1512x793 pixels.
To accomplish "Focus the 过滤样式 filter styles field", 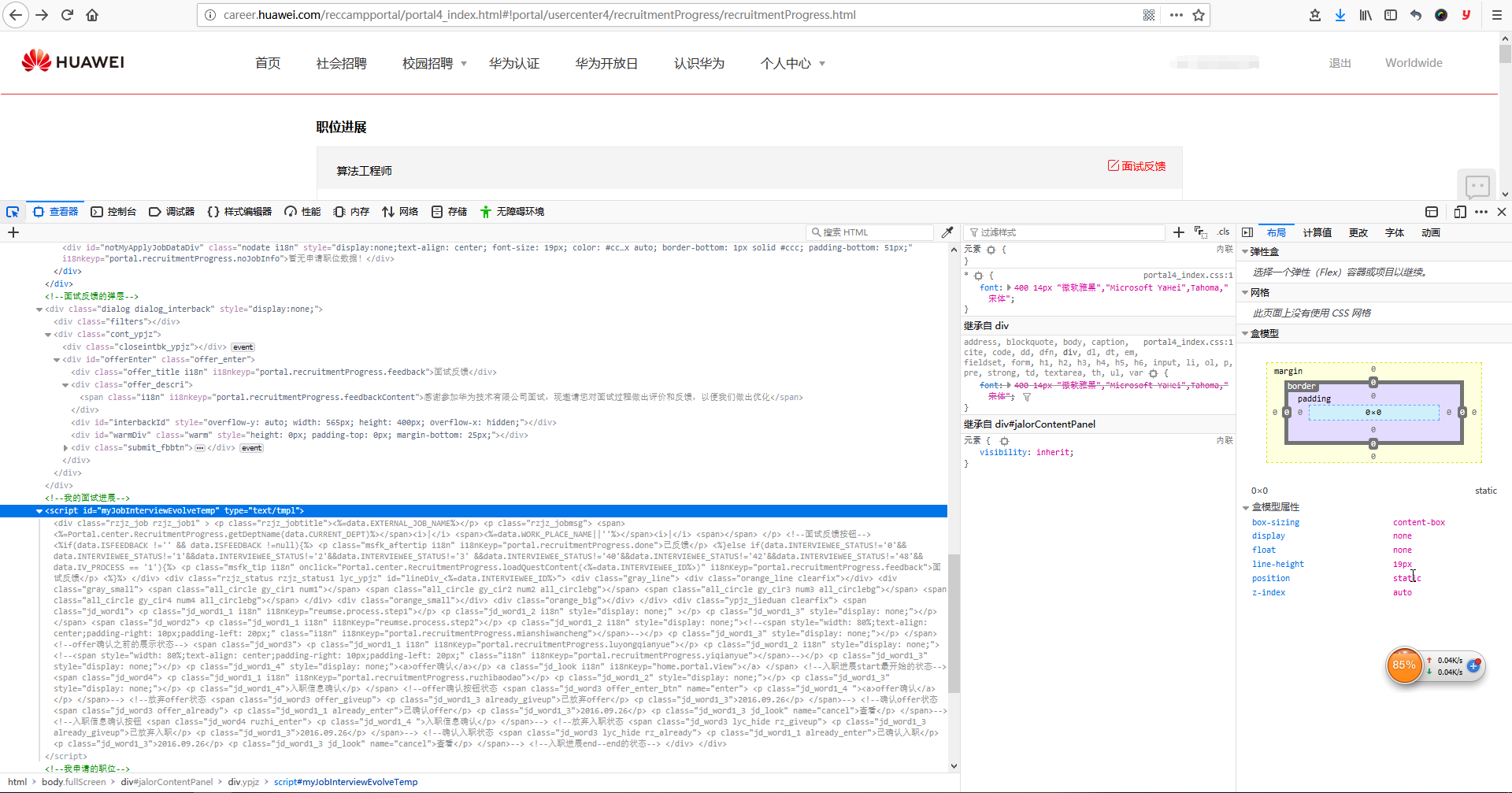I will pyautogui.click(x=1064, y=232).
